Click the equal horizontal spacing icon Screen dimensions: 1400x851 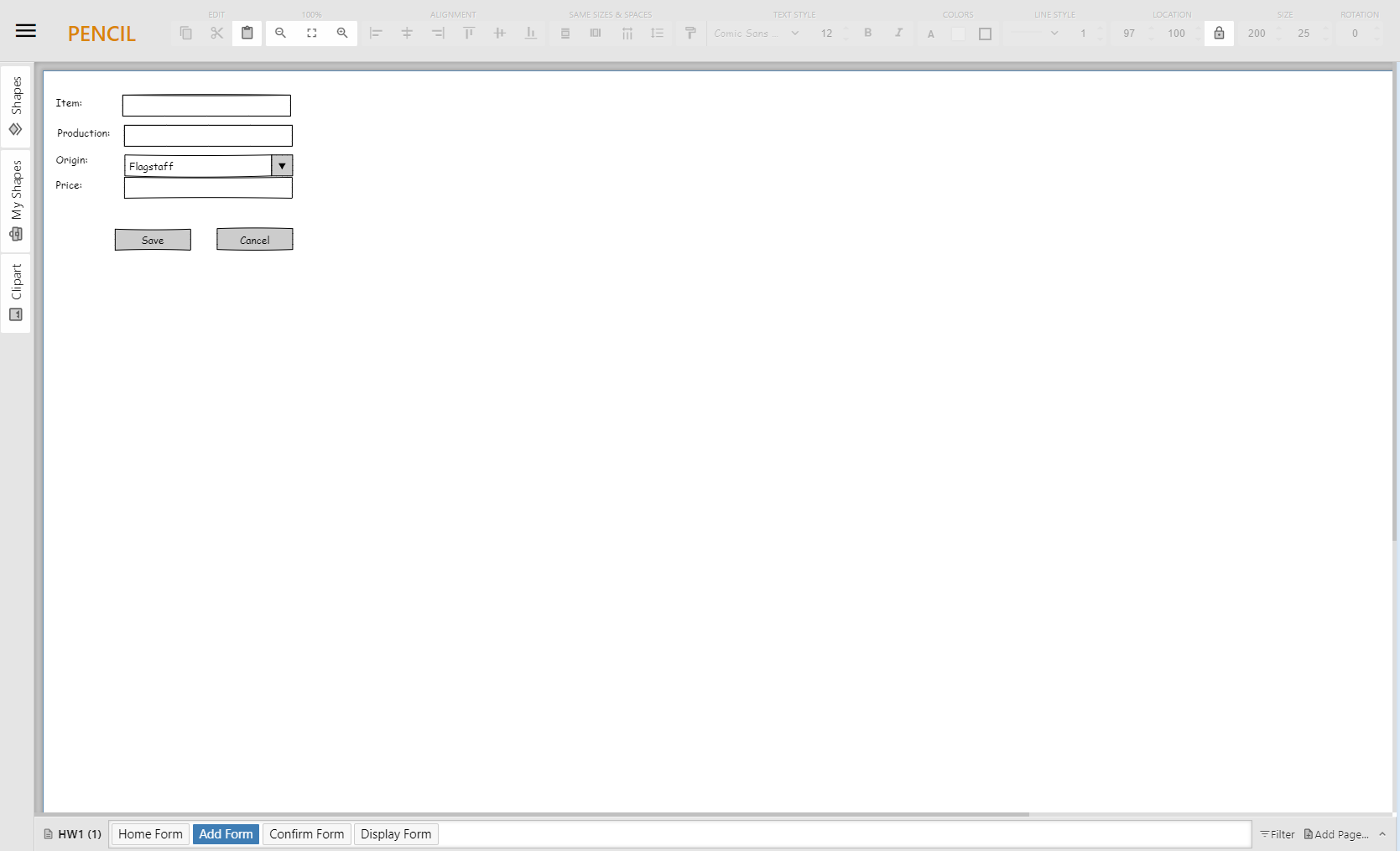click(627, 34)
